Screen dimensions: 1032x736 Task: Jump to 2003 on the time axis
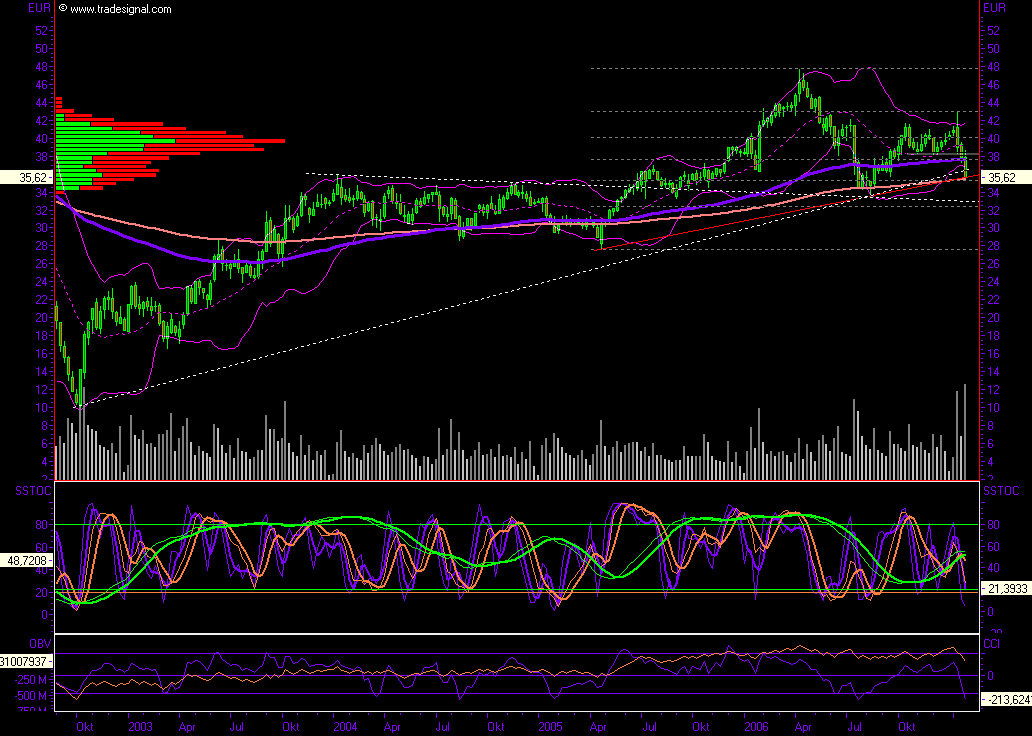(140, 726)
